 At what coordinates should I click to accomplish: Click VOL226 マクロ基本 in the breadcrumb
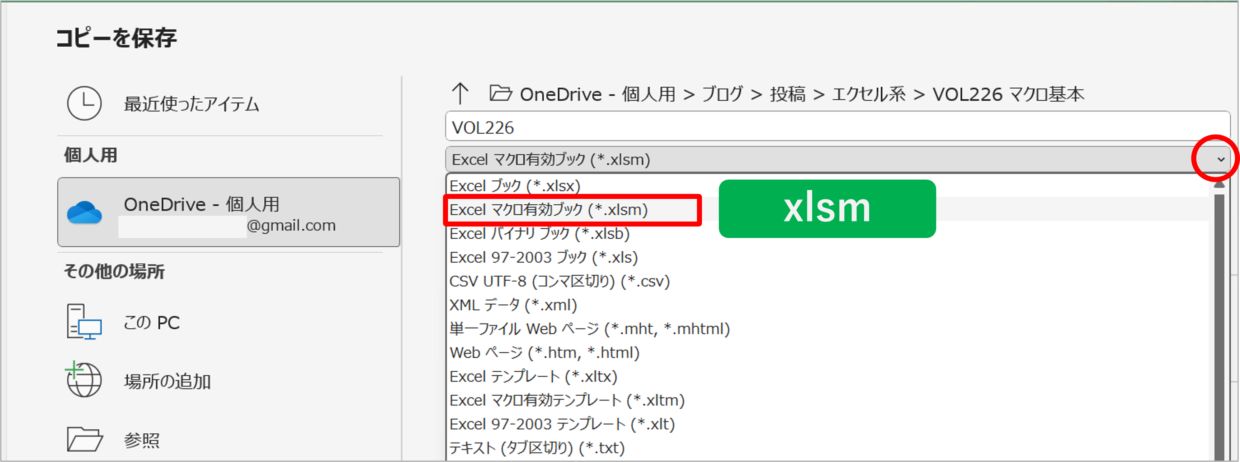(1009, 94)
